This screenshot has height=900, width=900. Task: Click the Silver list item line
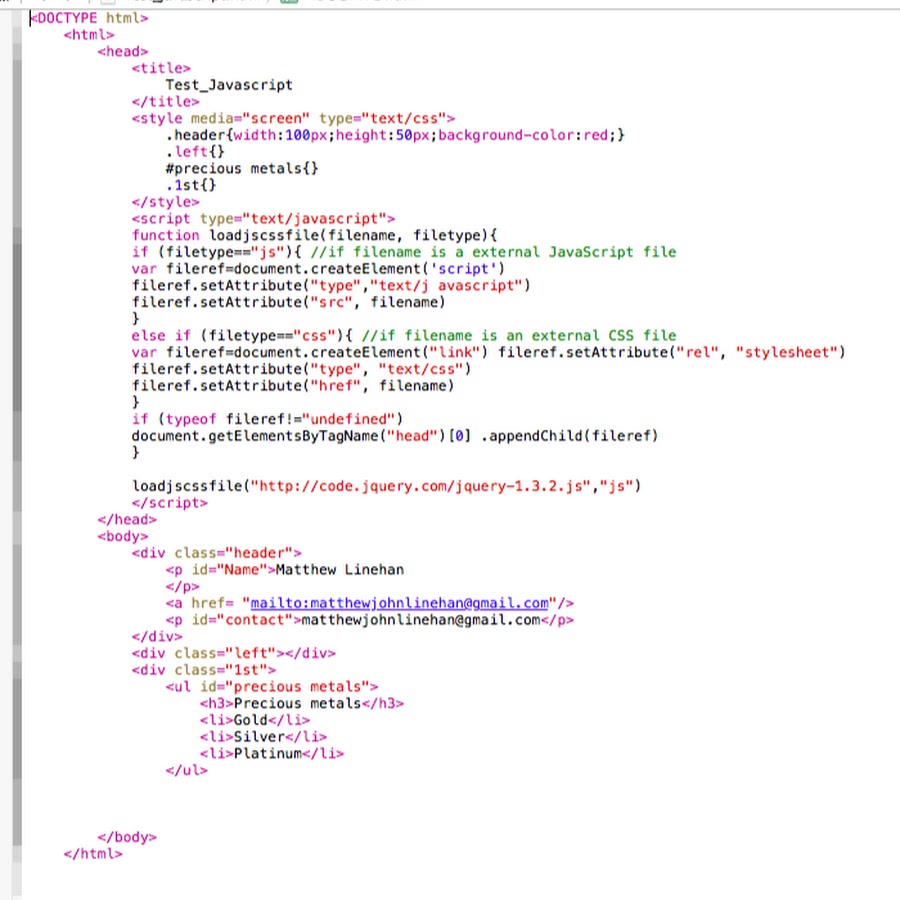click(263, 737)
